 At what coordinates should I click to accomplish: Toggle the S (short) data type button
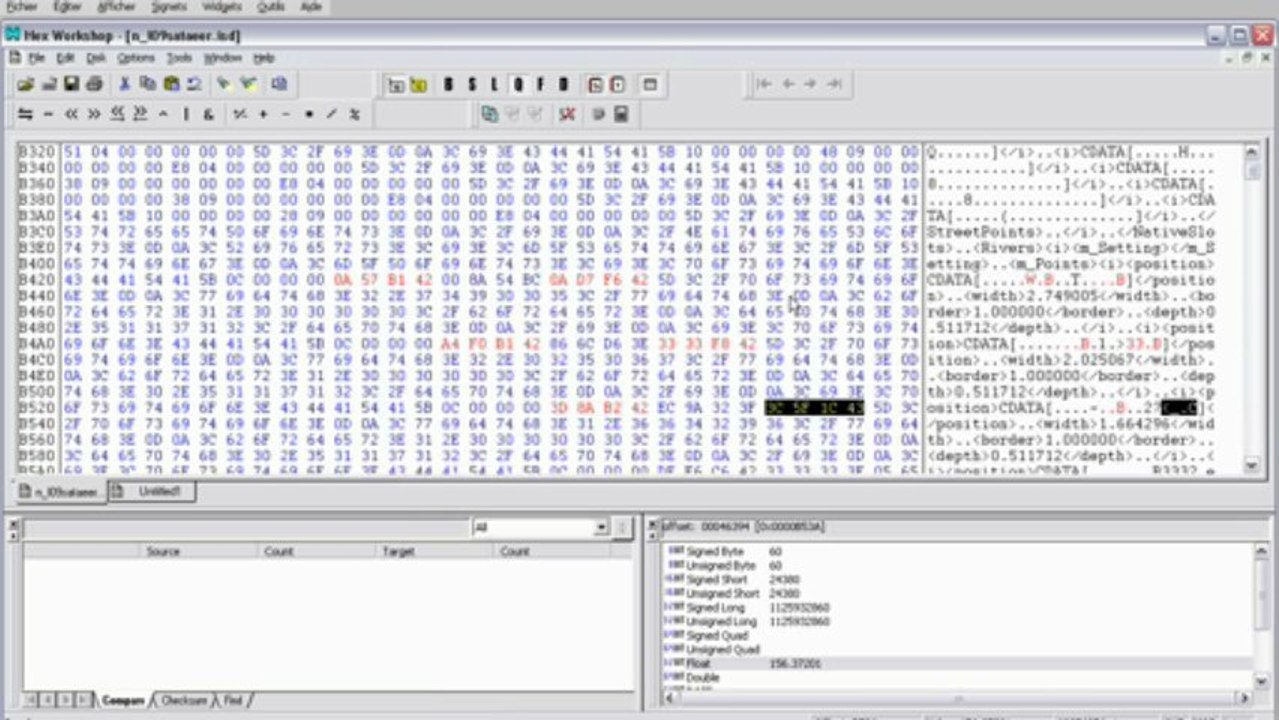point(471,85)
